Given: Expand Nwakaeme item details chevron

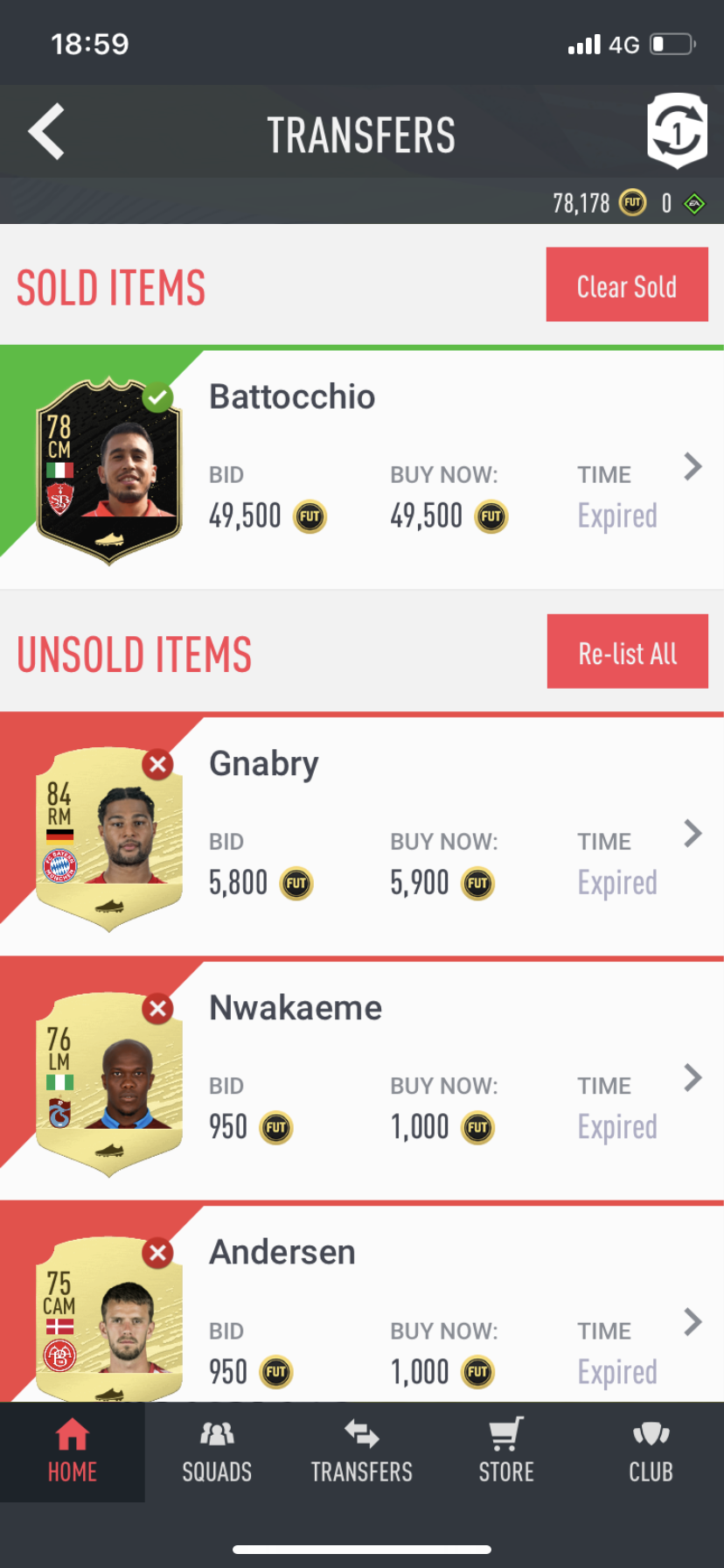Looking at the screenshot, I should (x=693, y=1078).
